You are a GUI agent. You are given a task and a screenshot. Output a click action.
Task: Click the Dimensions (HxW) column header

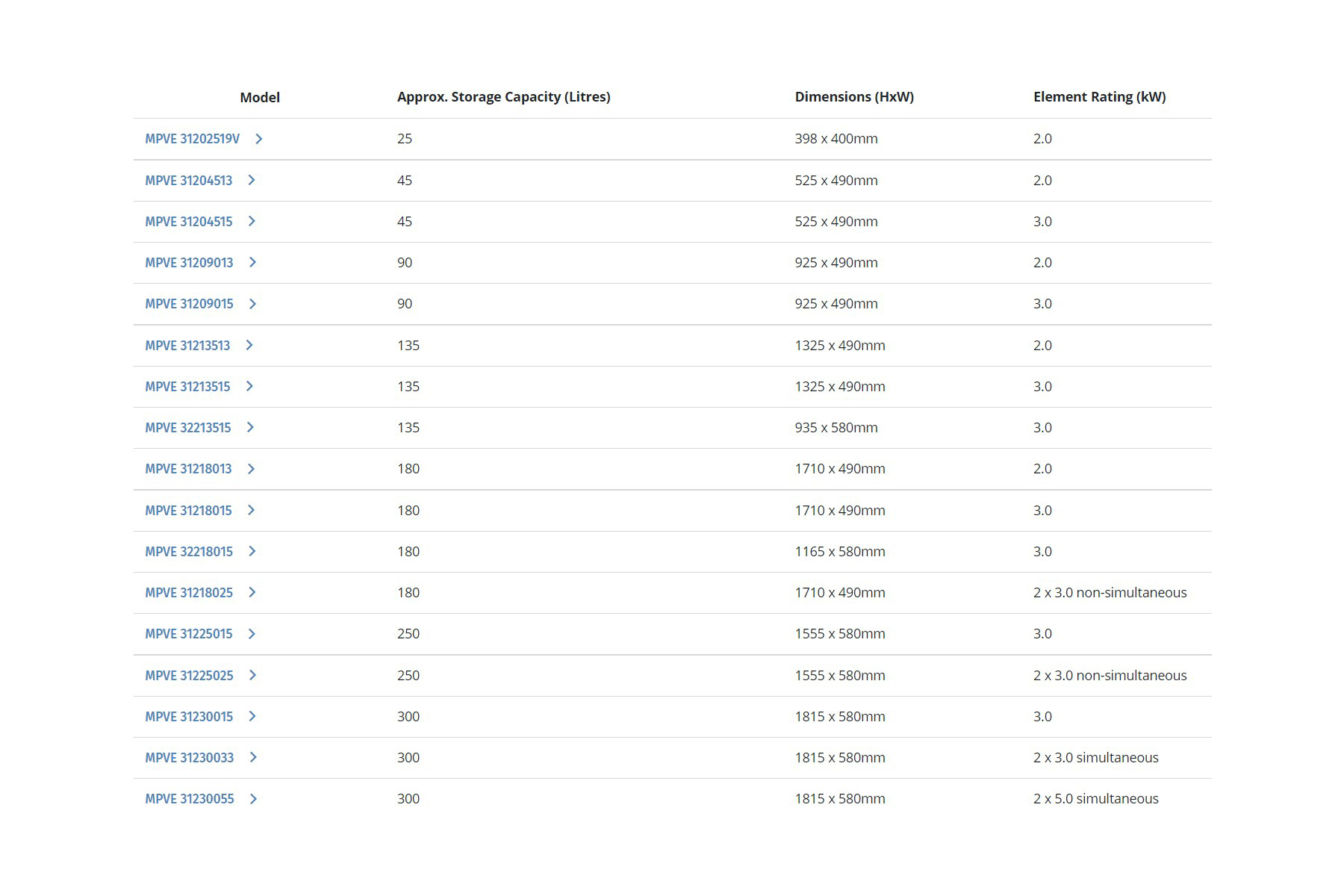854,97
